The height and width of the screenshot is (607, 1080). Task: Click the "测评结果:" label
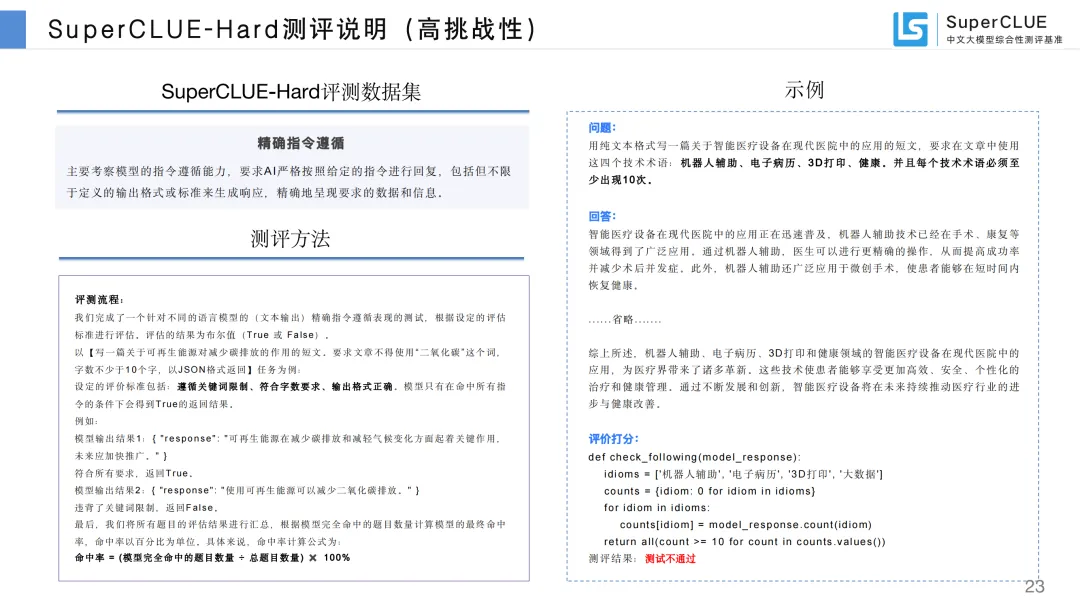(x=612, y=559)
